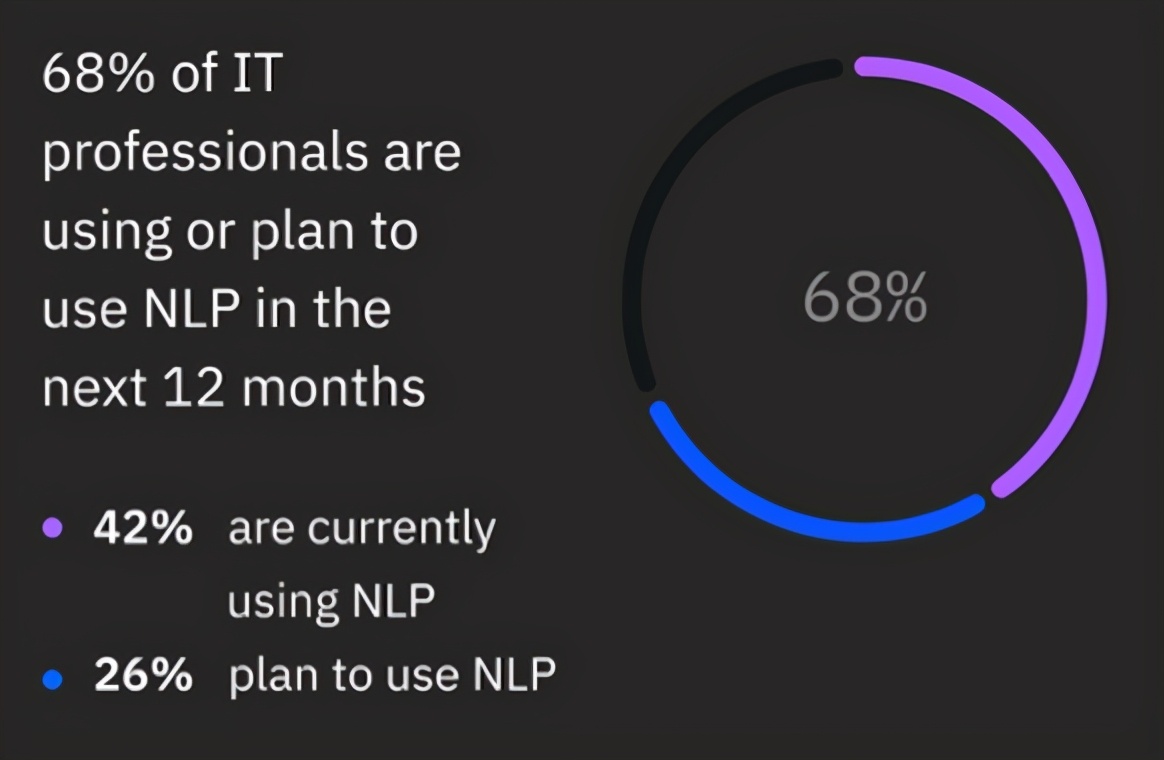This screenshot has width=1164, height=760.
Task: Click the bold 42% figure in legend
Action: click(x=143, y=528)
